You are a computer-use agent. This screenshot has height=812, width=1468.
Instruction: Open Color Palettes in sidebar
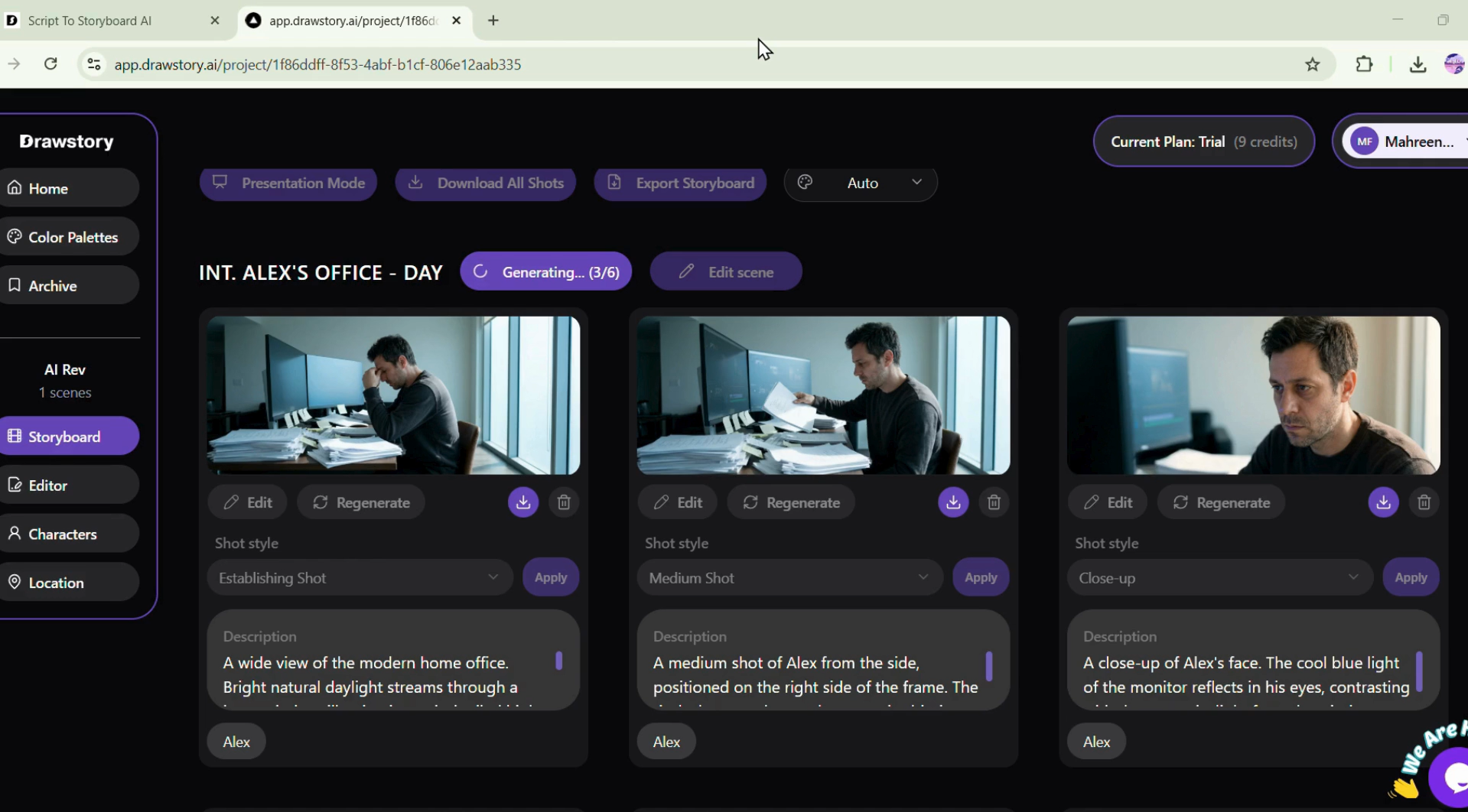(x=69, y=237)
